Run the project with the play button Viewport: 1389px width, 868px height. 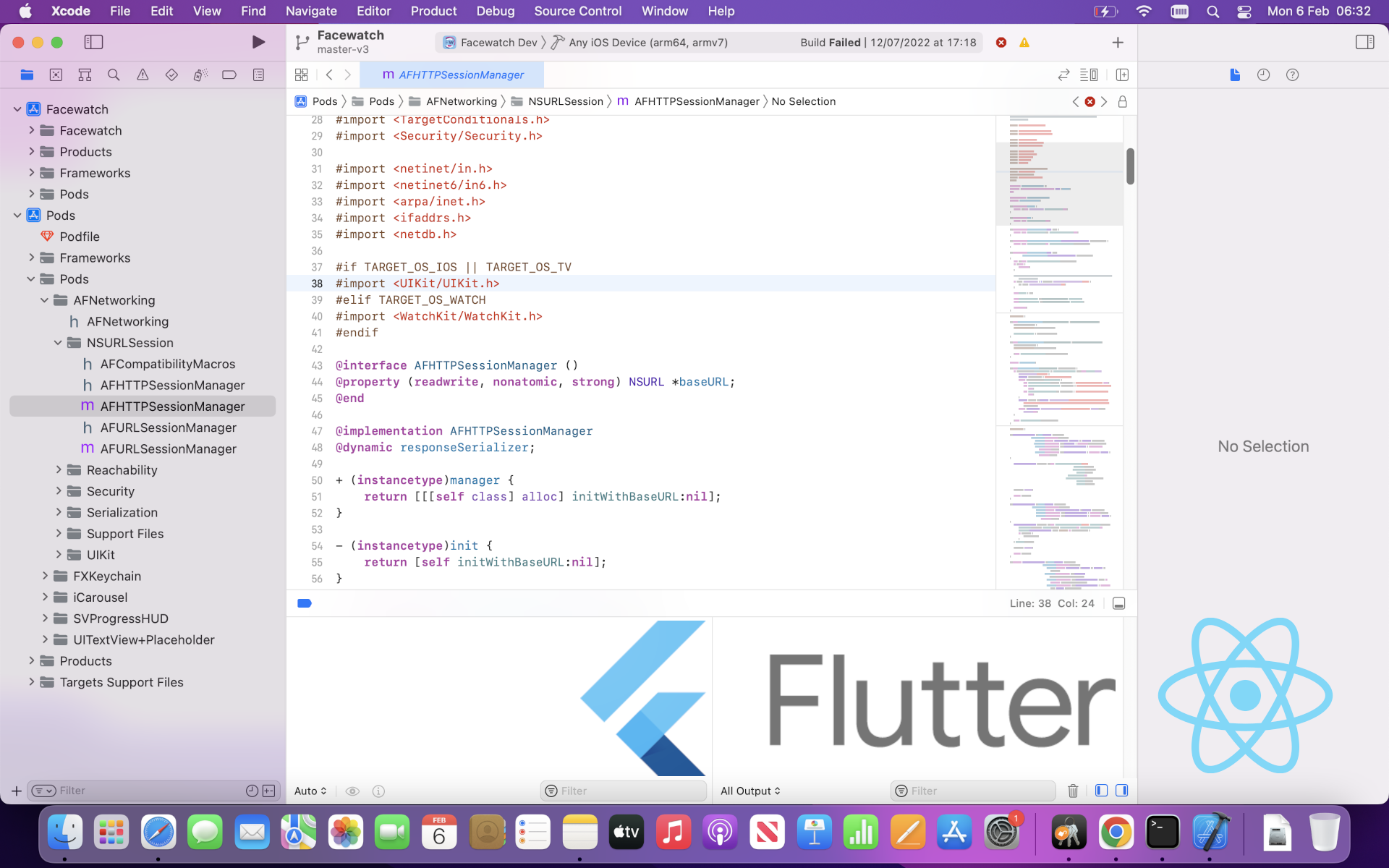point(258,42)
